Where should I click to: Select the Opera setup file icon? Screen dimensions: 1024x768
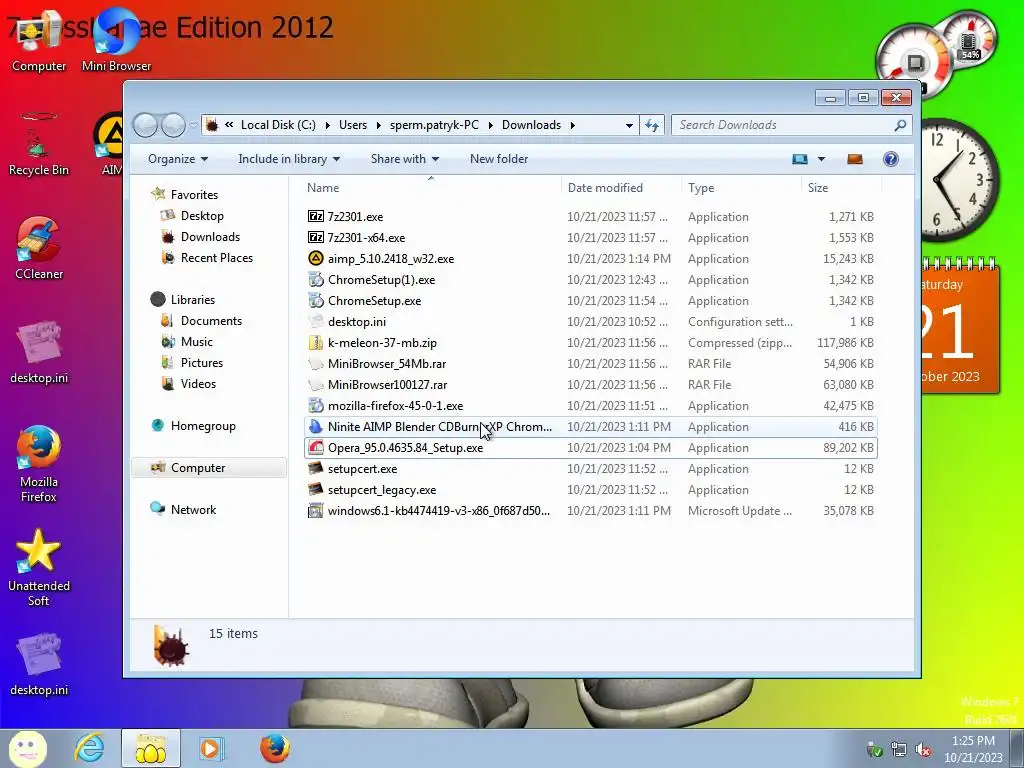coord(316,447)
